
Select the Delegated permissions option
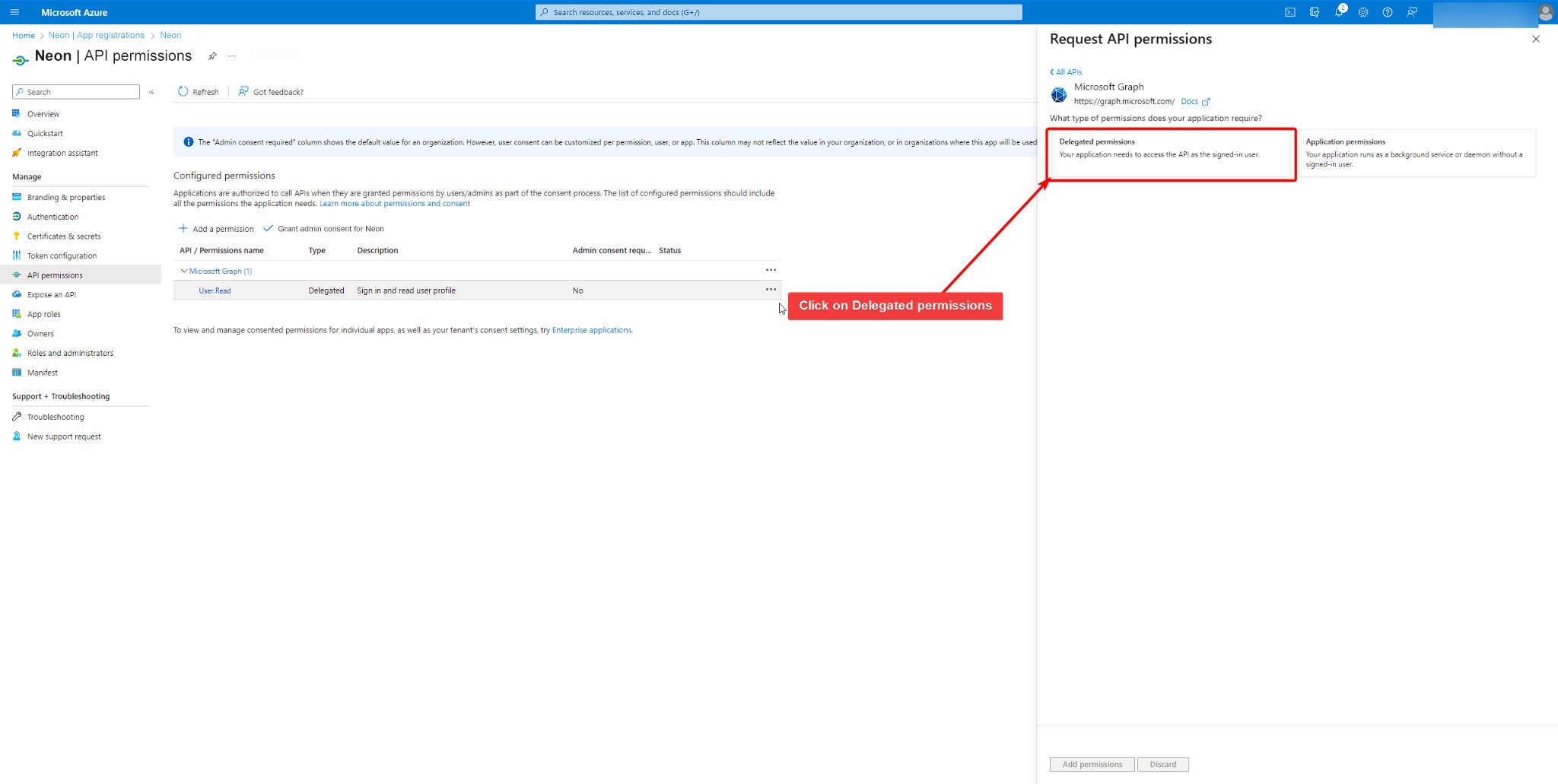click(x=1171, y=154)
